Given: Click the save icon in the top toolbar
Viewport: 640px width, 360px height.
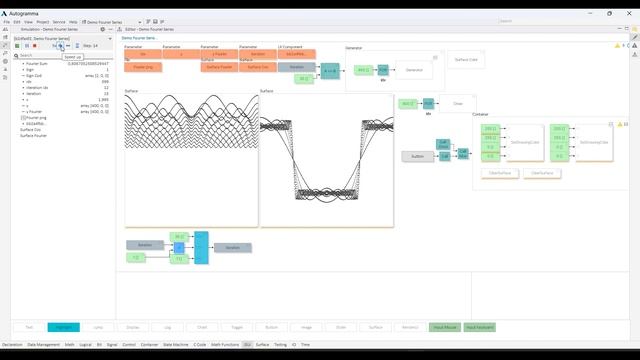Looking at the screenshot, I should [155, 22].
